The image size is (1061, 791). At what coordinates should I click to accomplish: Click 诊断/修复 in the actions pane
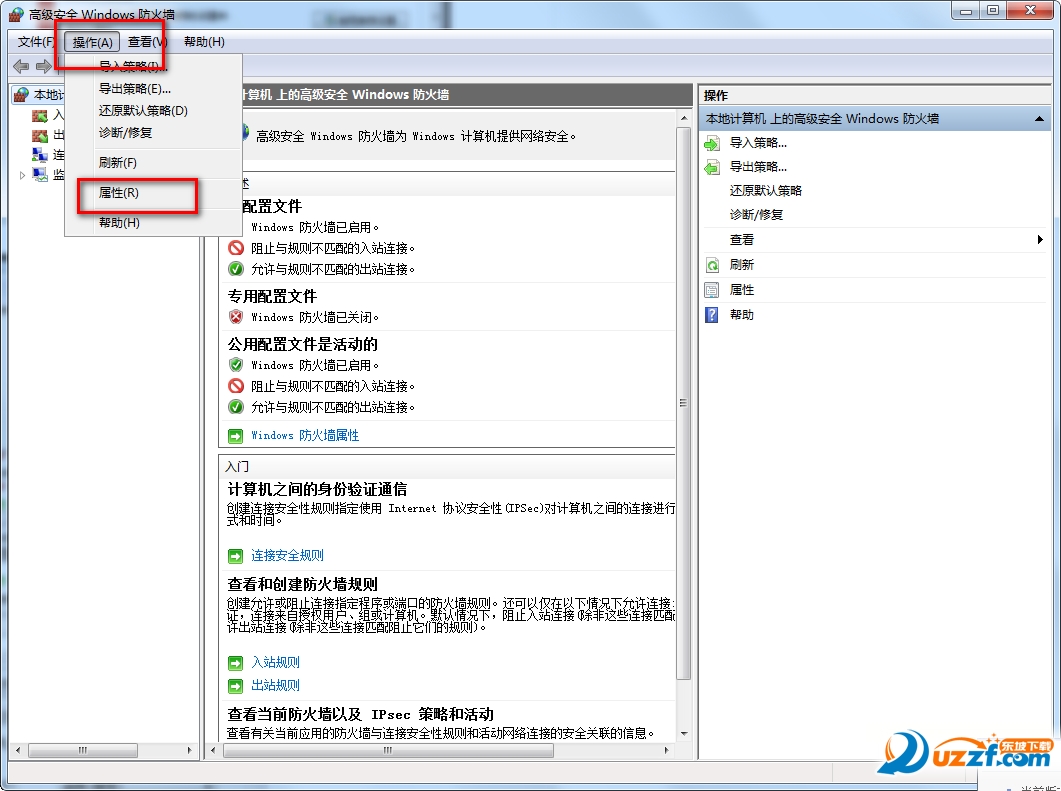pos(756,214)
